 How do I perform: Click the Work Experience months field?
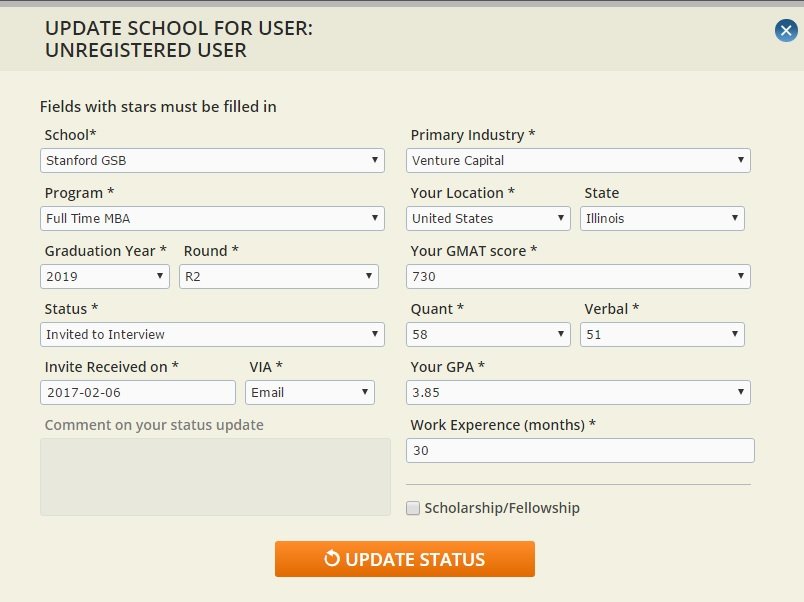pos(580,451)
